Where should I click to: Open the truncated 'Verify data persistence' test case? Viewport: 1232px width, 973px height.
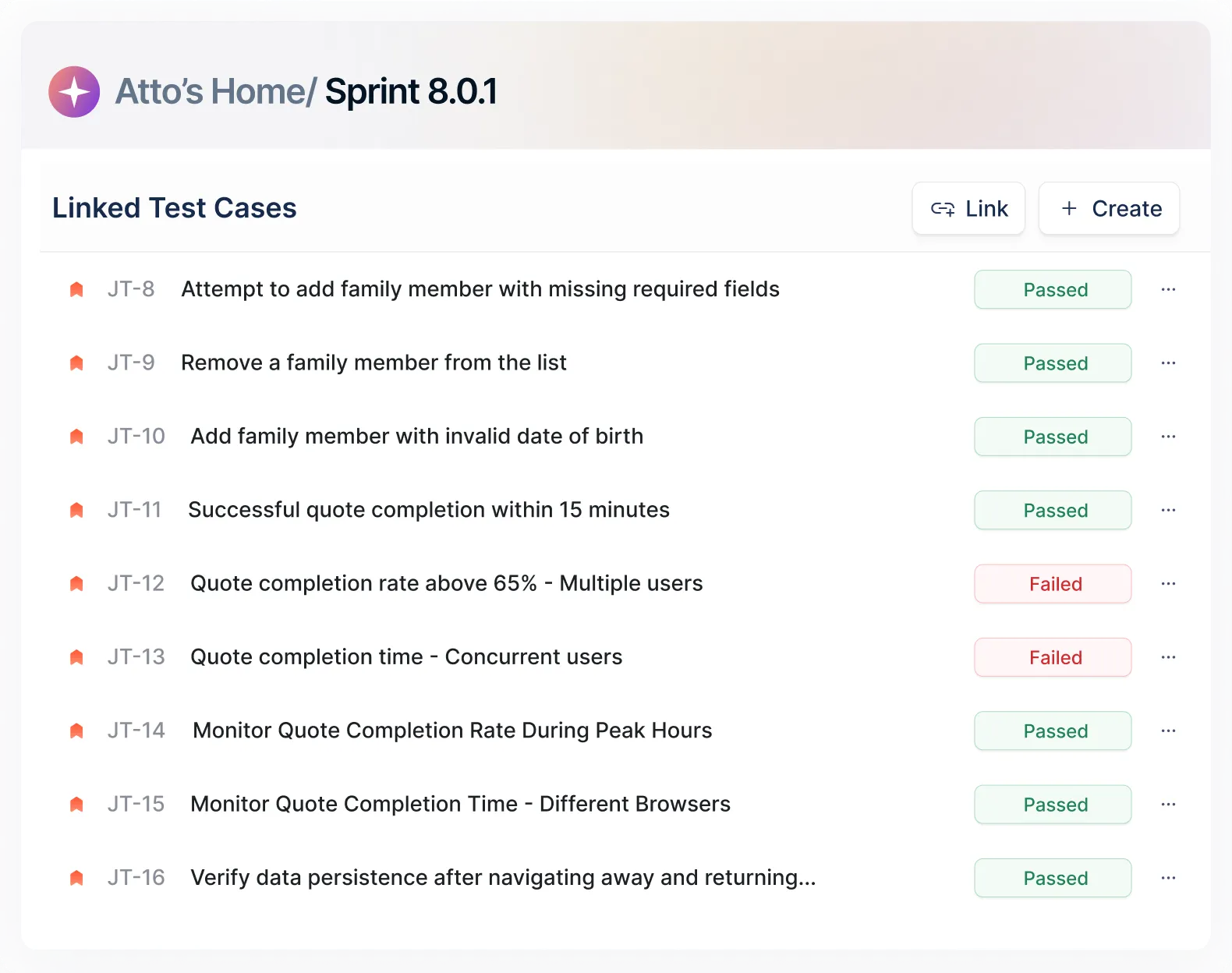pos(503,878)
